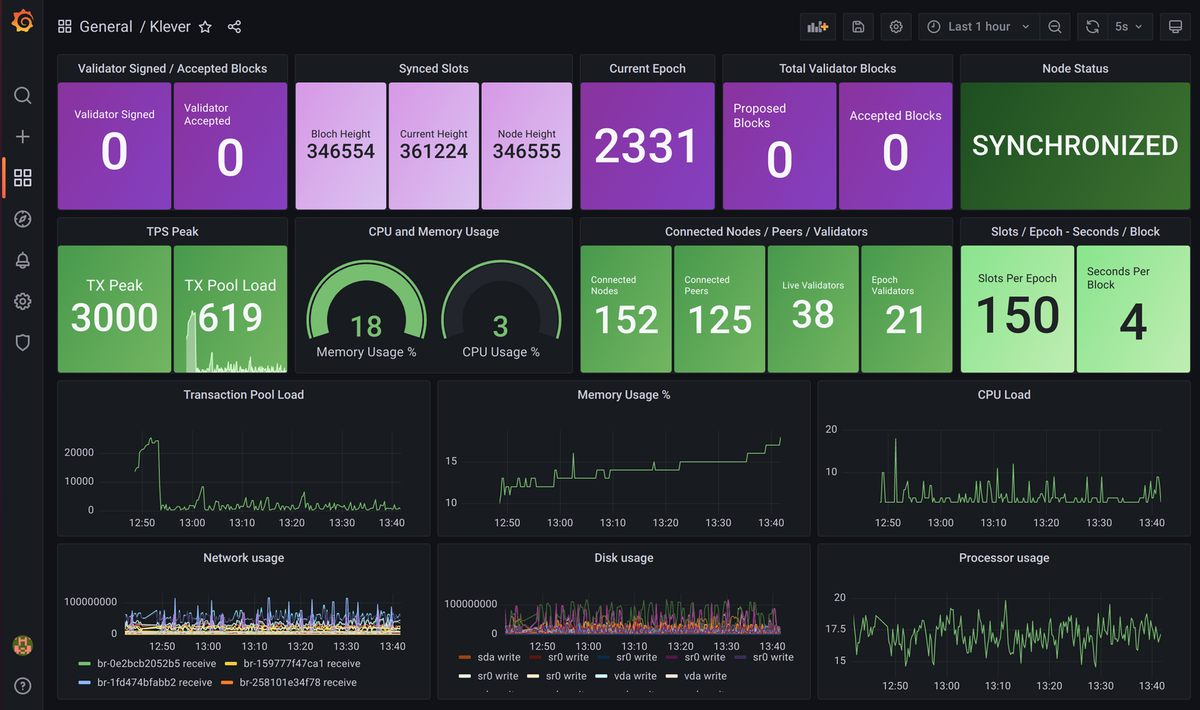Screen dimensions: 1200x710
Task: Click the Connected Peers 125 tile
Action: 720,309
